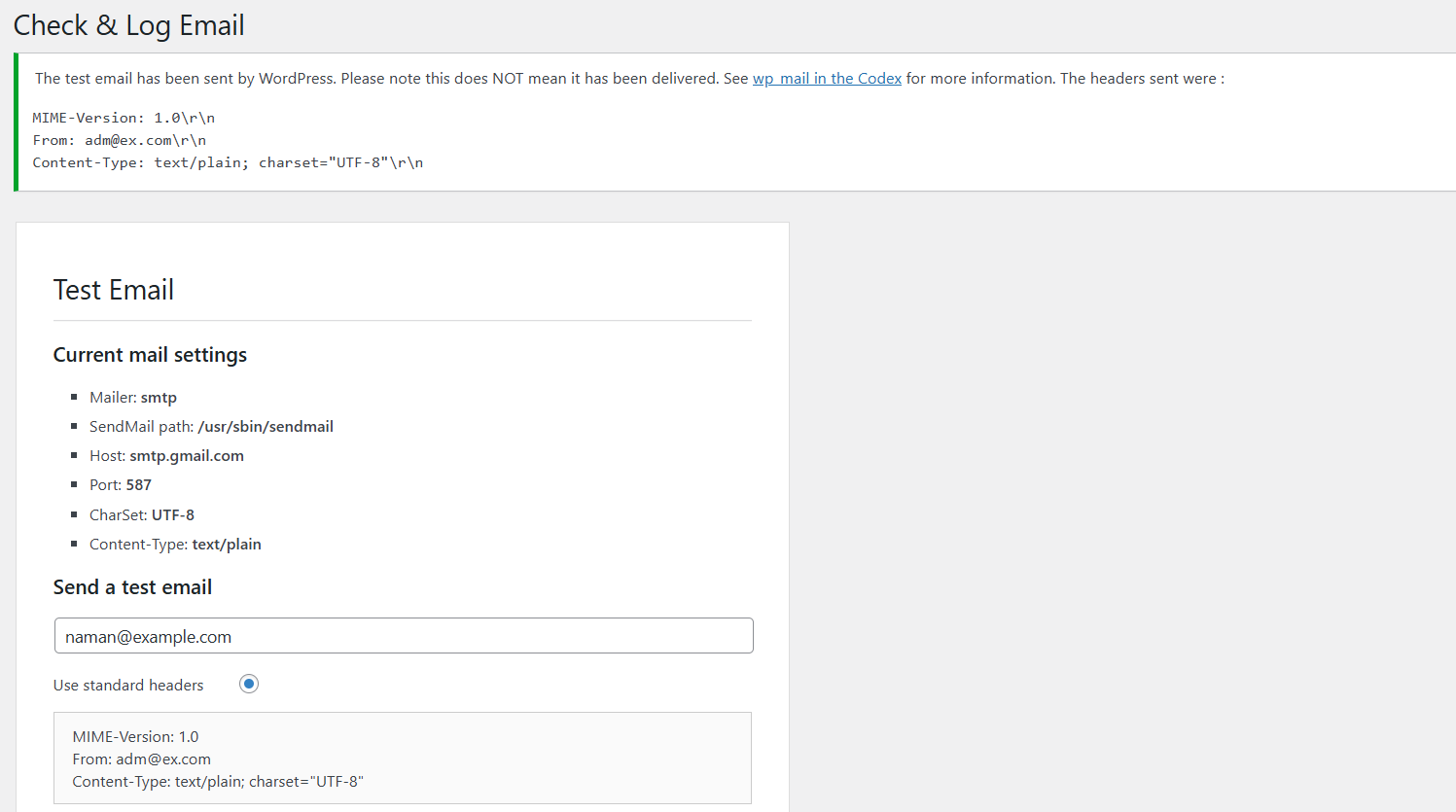The width and height of the screenshot is (1456, 812).
Task: Click the Check & Log Email page title
Action: point(129,25)
